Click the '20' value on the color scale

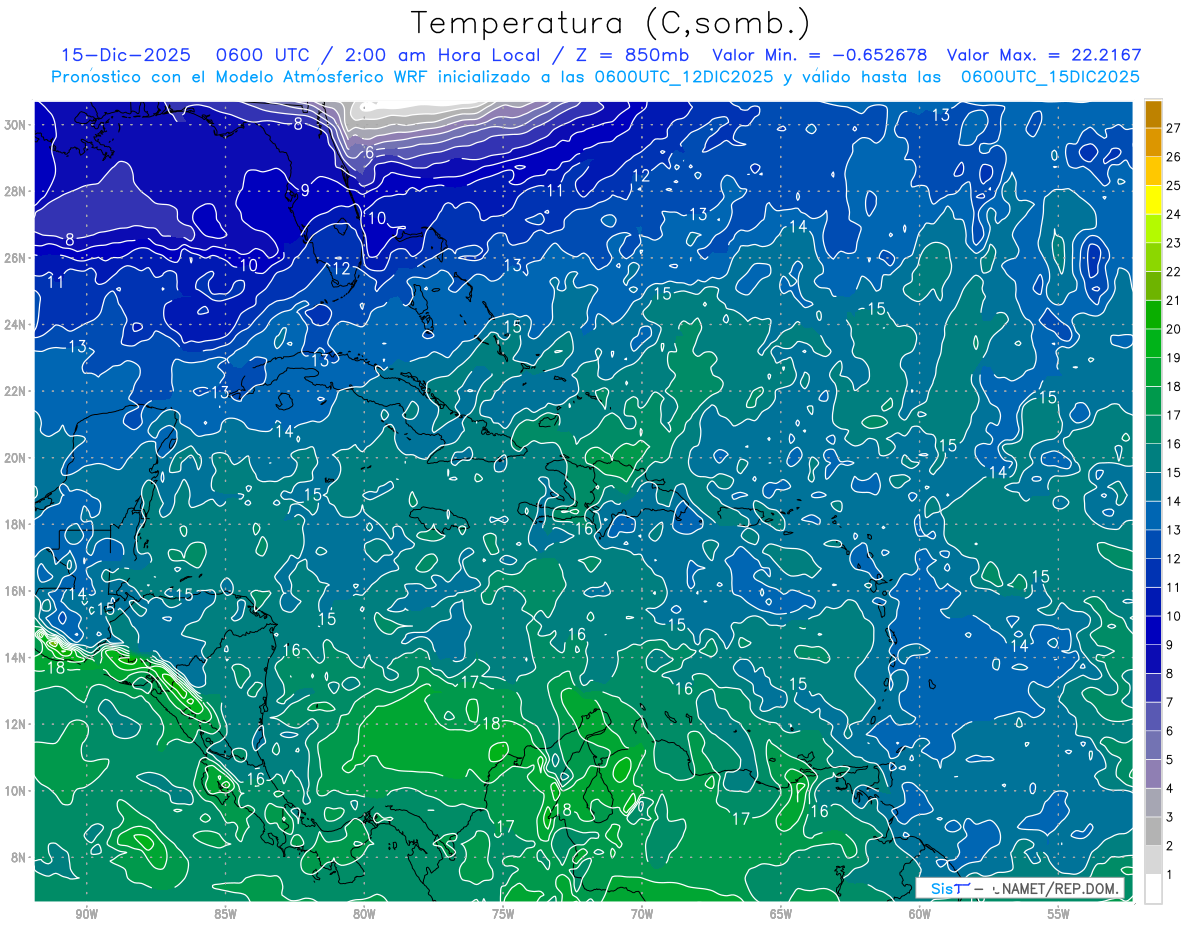pos(1174,329)
